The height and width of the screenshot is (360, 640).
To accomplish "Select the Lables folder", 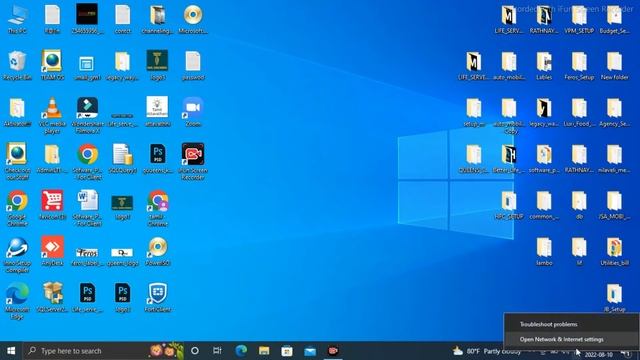I will click(x=544, y=65).
